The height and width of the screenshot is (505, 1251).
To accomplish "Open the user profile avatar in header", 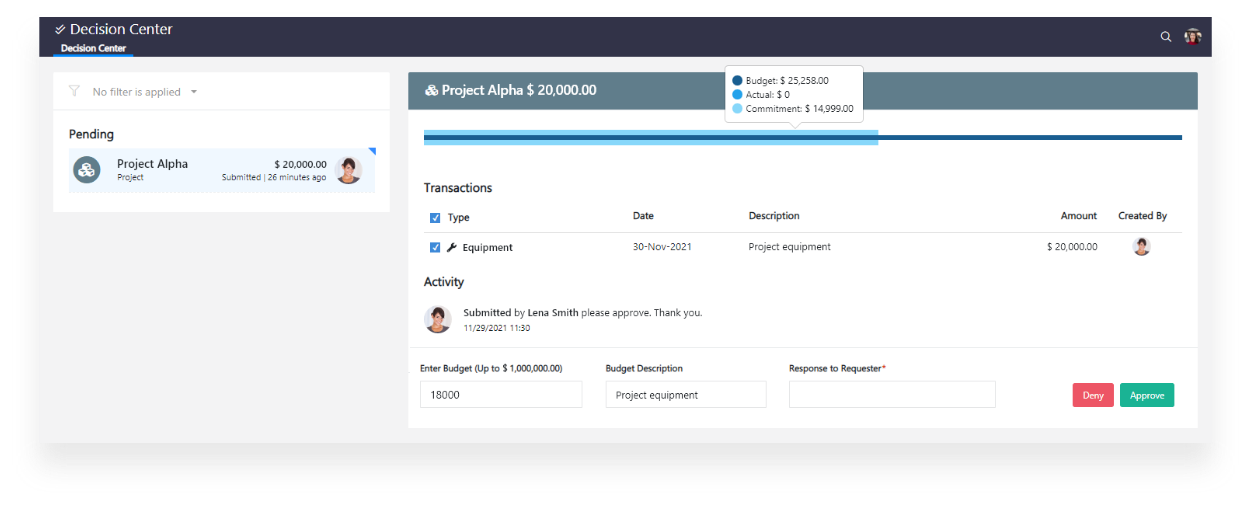I will 1192,37.
